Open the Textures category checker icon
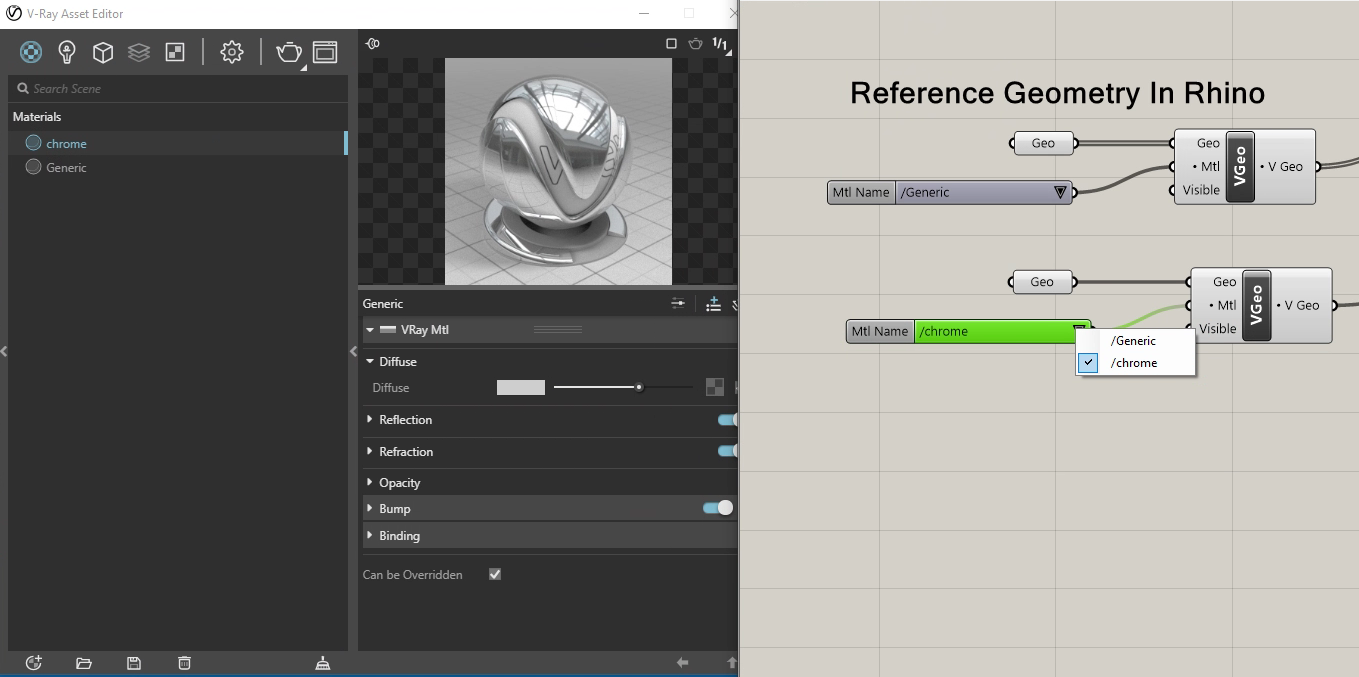The height and width of the screenshot is (677, 1359). pyautogui.click(x=174, y=52)
